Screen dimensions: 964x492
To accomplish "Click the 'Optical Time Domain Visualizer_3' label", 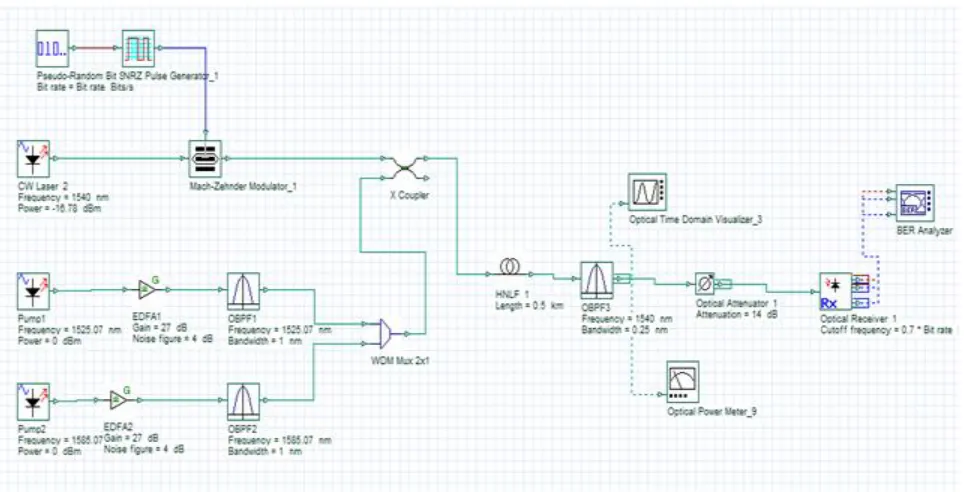I will point(695,220).
